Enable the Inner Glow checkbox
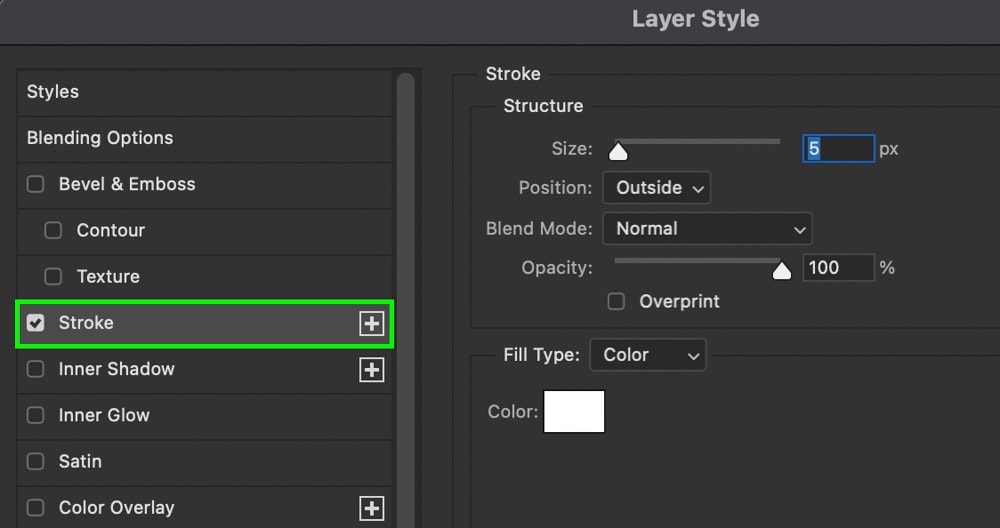The image size is (1000, 528). click(36, 415)
